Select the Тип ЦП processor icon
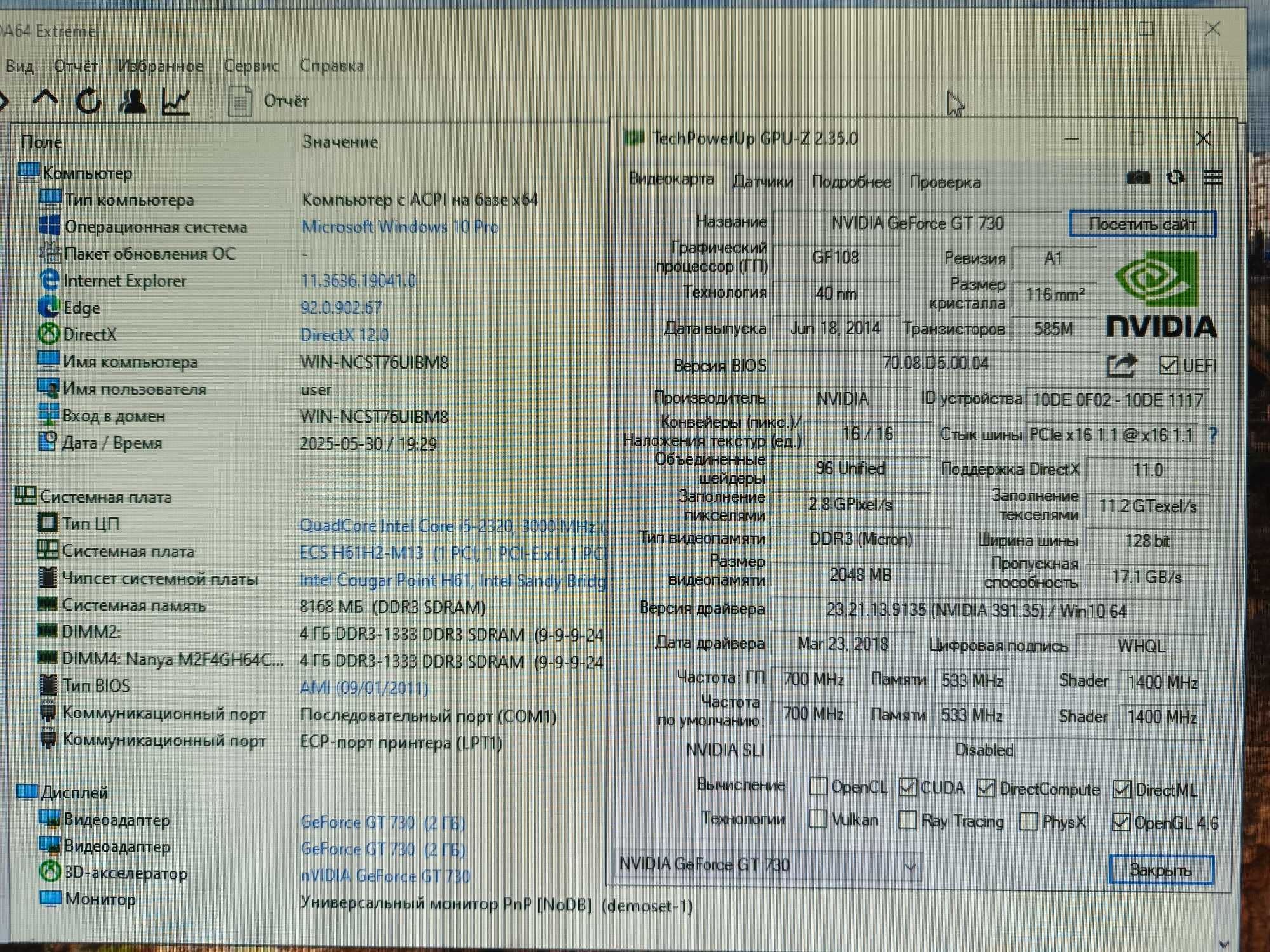Viewport: 1270px width, 952px height. [48, 523]
